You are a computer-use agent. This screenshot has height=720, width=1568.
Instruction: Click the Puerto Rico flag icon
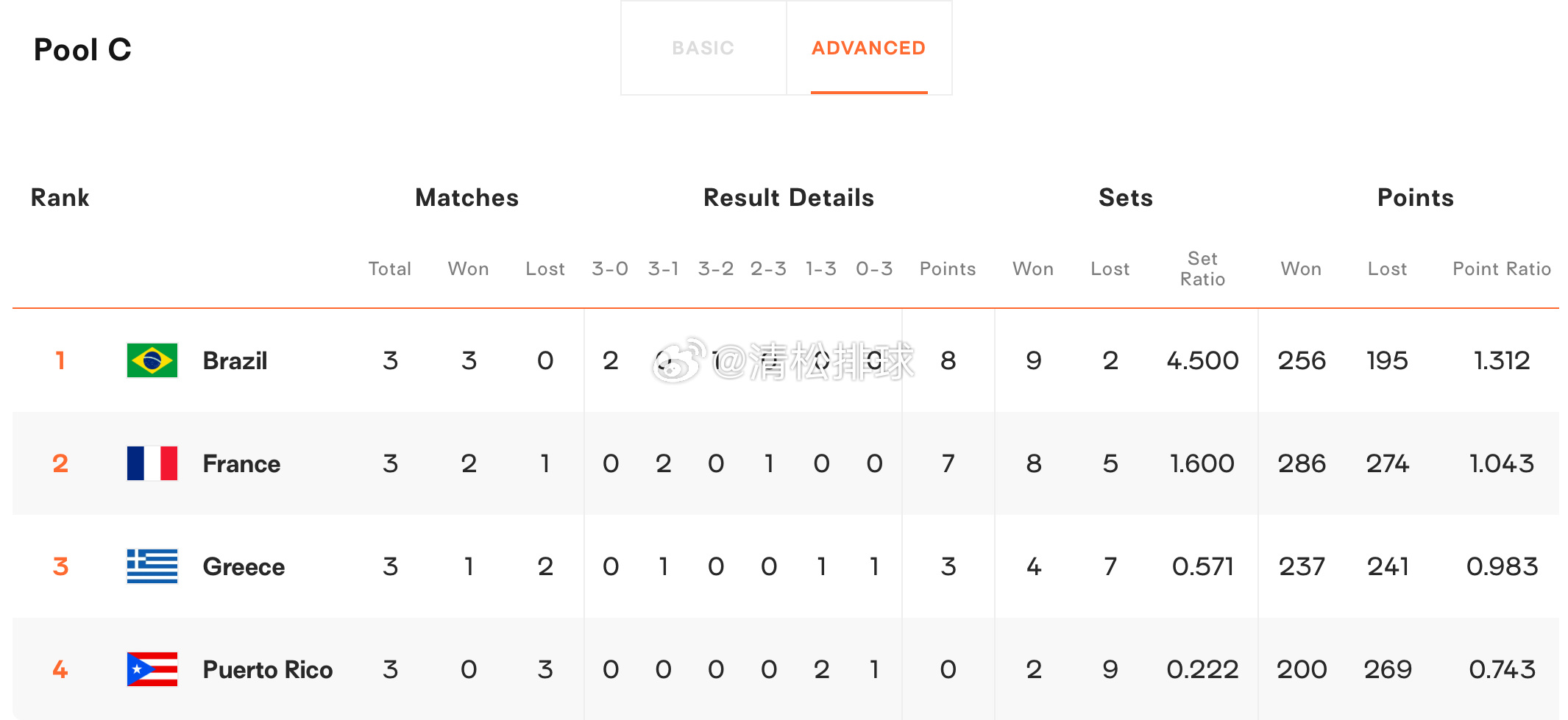tap(152, 669)
